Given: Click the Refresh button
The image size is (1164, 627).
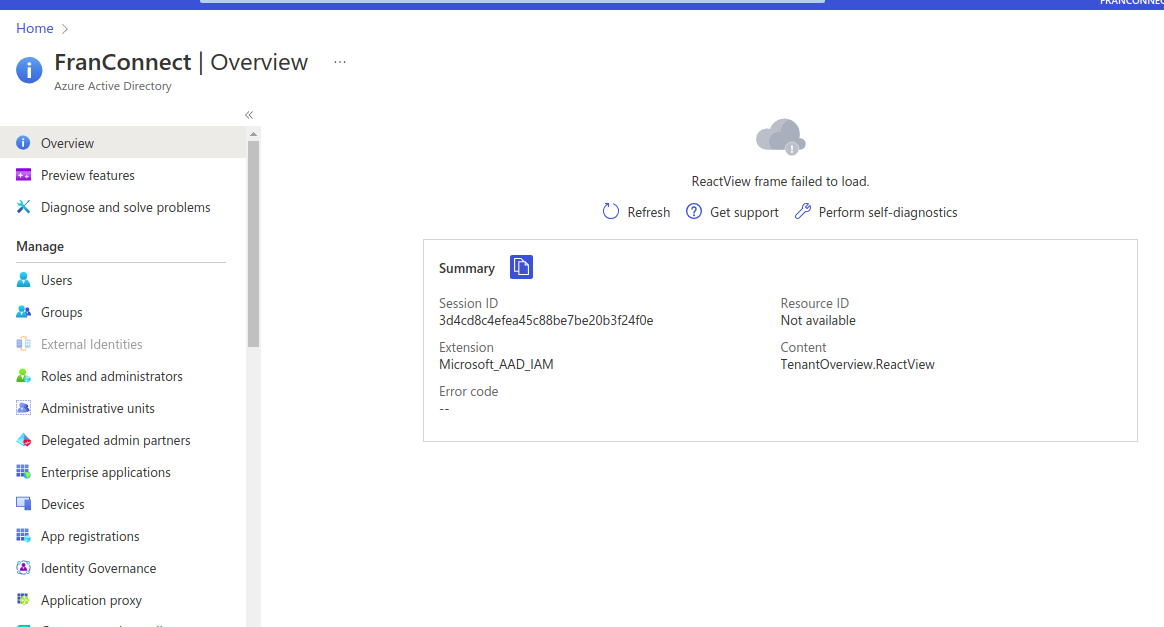Looking at the screenshot, I should 636,212.
